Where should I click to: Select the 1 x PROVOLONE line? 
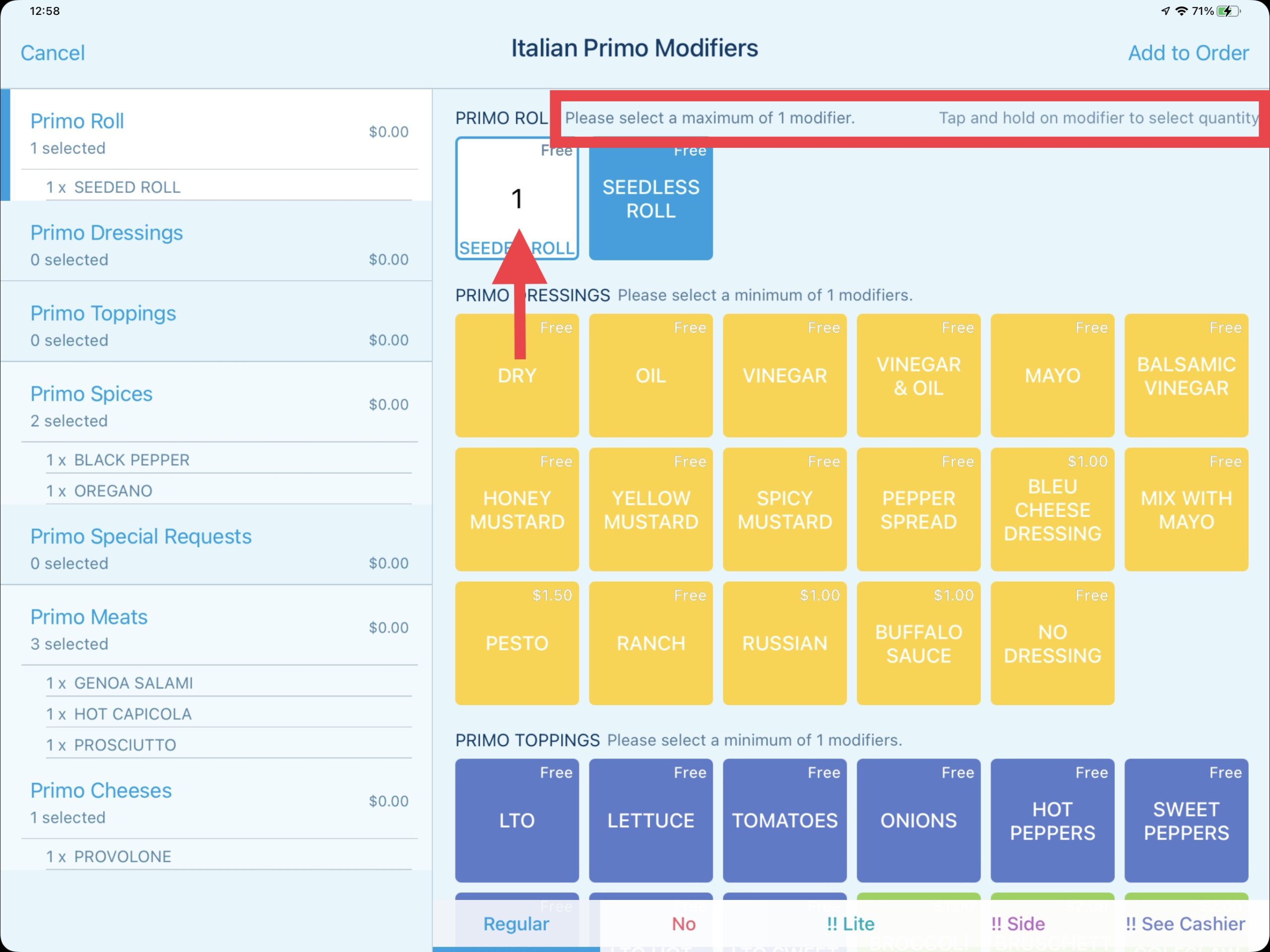[229, 856]
